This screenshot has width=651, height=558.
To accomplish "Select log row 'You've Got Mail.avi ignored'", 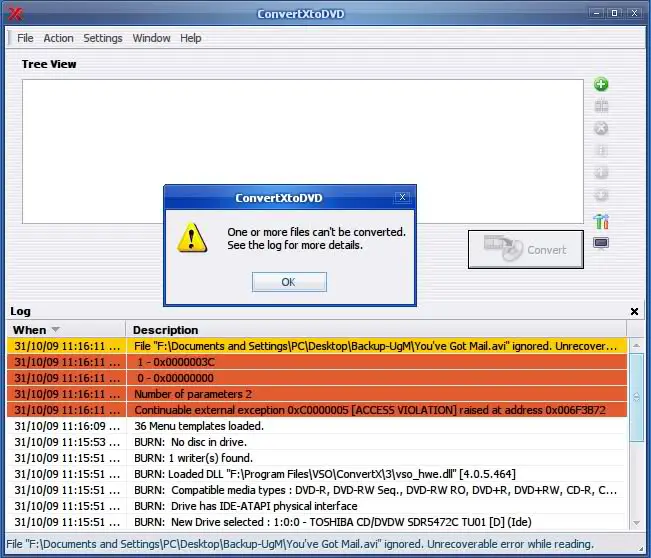I will [317, 346].
